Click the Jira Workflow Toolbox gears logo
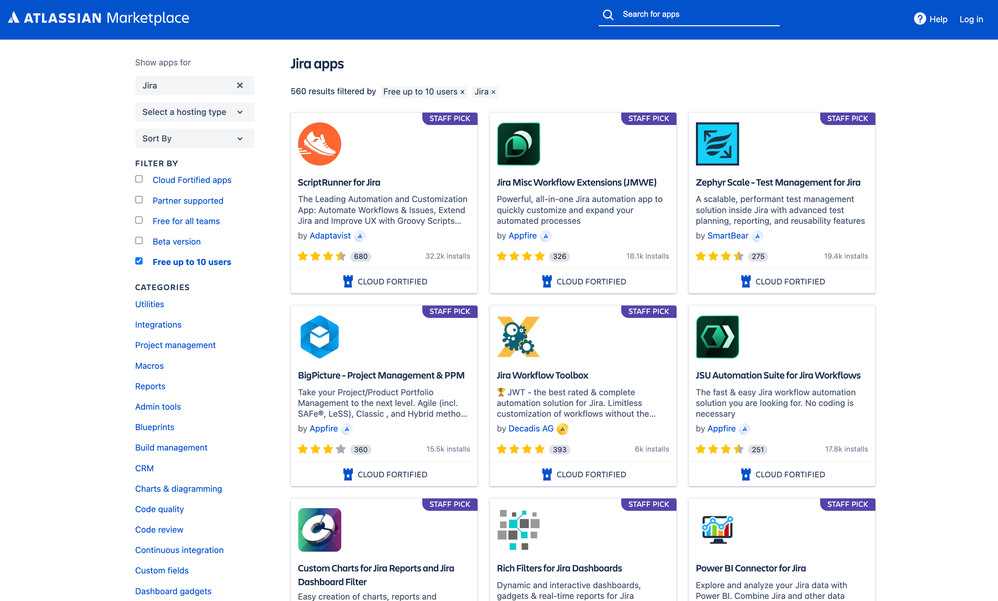The width and height of the screenshot is (998, 601). 518,337
